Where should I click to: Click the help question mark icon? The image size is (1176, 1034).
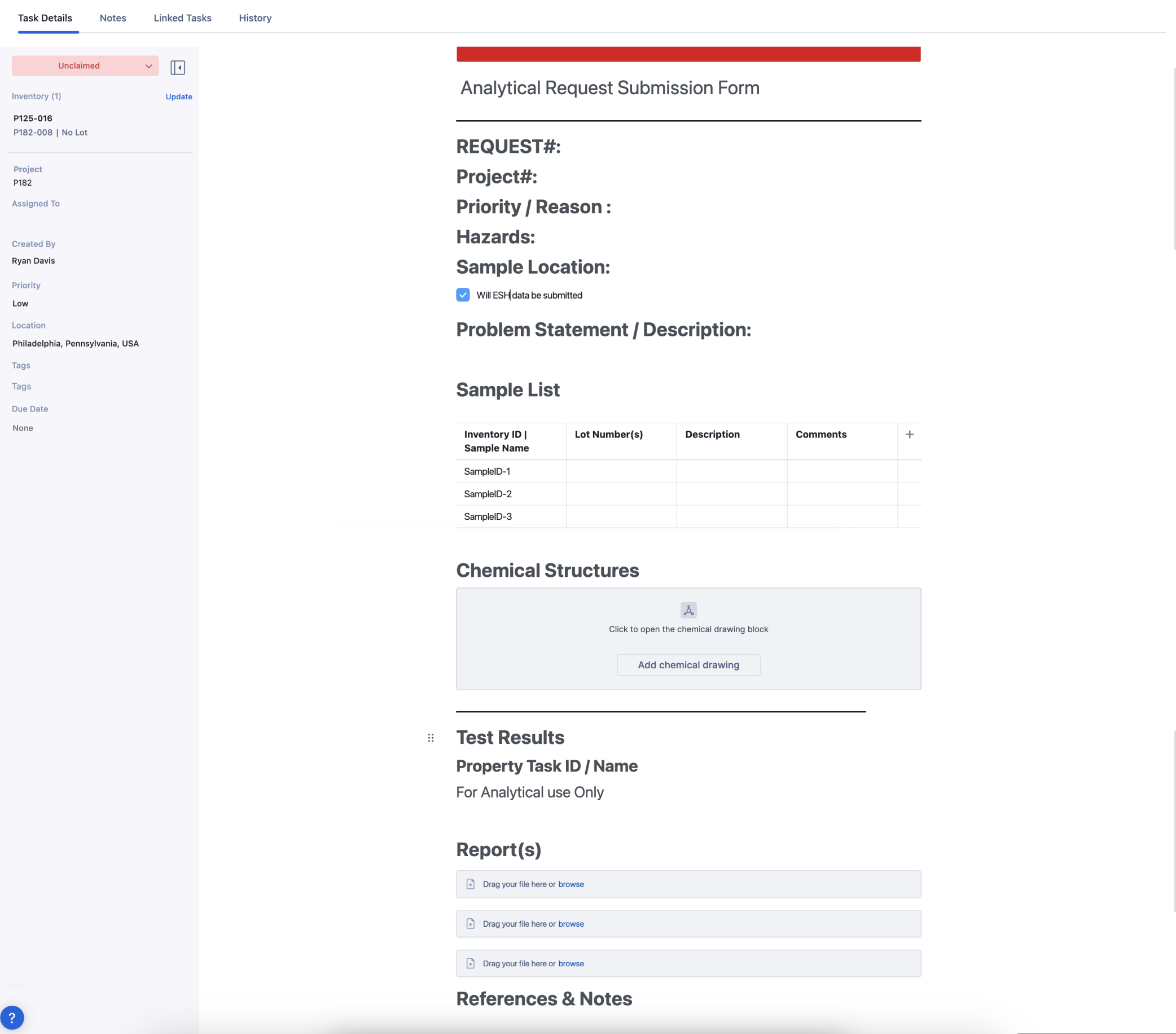(12, 1017)
